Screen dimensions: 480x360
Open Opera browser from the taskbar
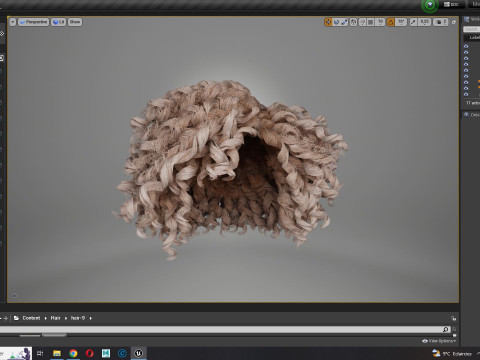(89, 353)
